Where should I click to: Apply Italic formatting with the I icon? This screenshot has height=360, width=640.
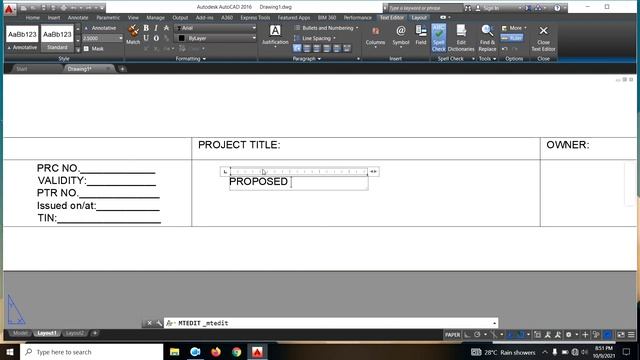[x=156, y=28]
